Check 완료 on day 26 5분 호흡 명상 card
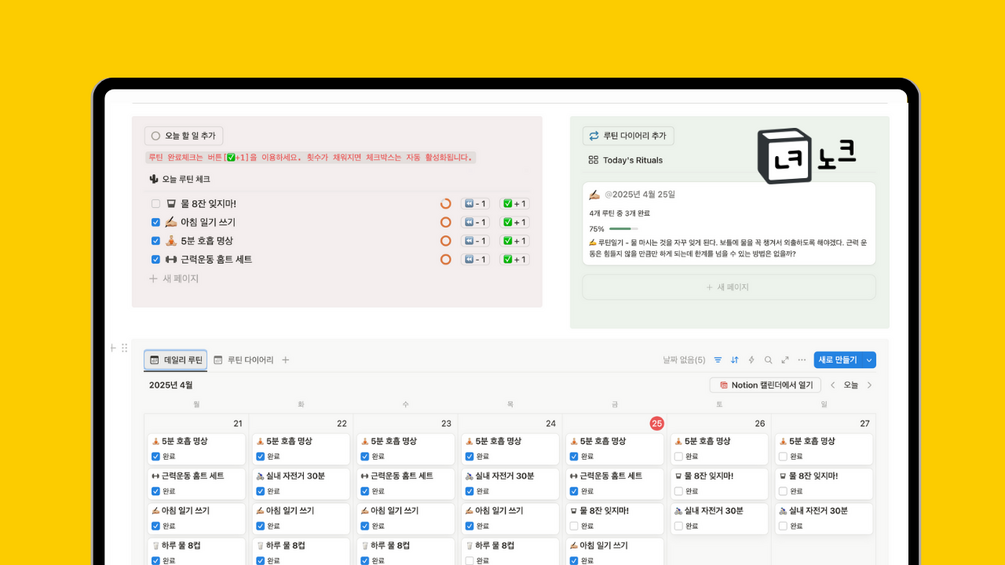This screenshot has height=565, width=1005. (x=679, y=457)
